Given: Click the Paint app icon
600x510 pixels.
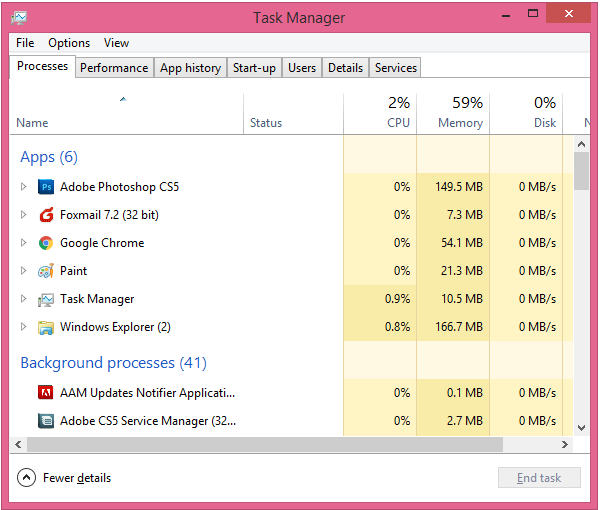Looking at the screenshot, I should pyautogui.click(x=46, y=271).
